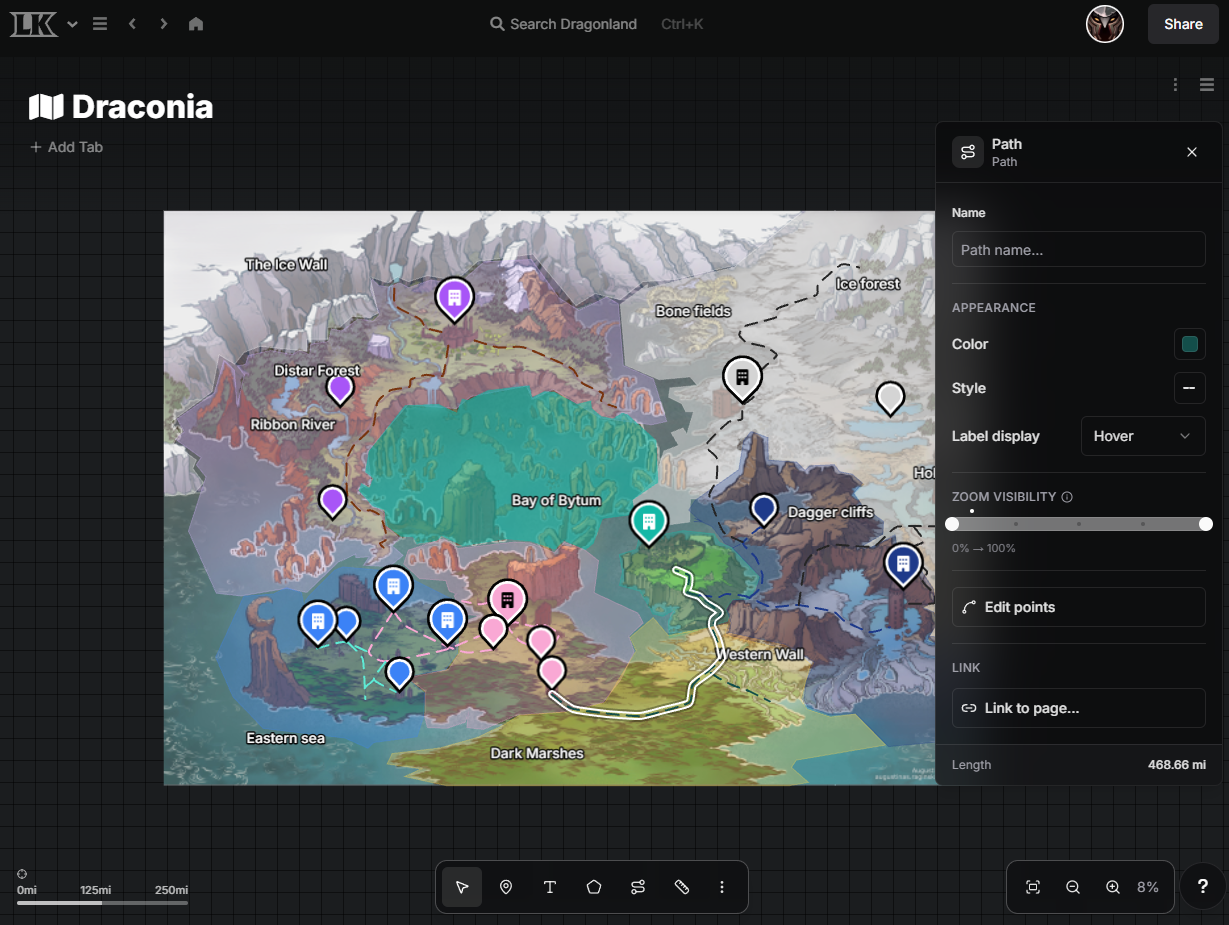The height and width of the screenshot is (925, 1229).
Task: Select the Marker placement tool
Action: coord(506,887)
